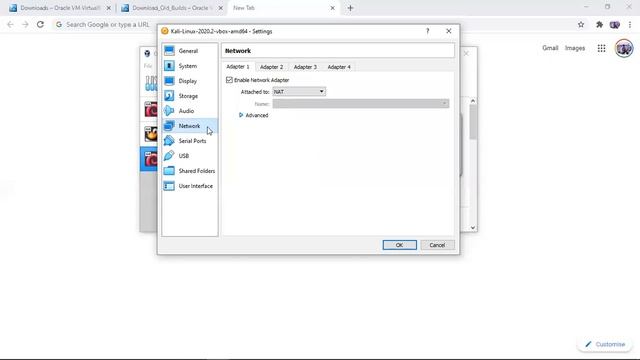Screen dimensions: 640x360
Task: Select the USB category icon
Action: point(169,156)
